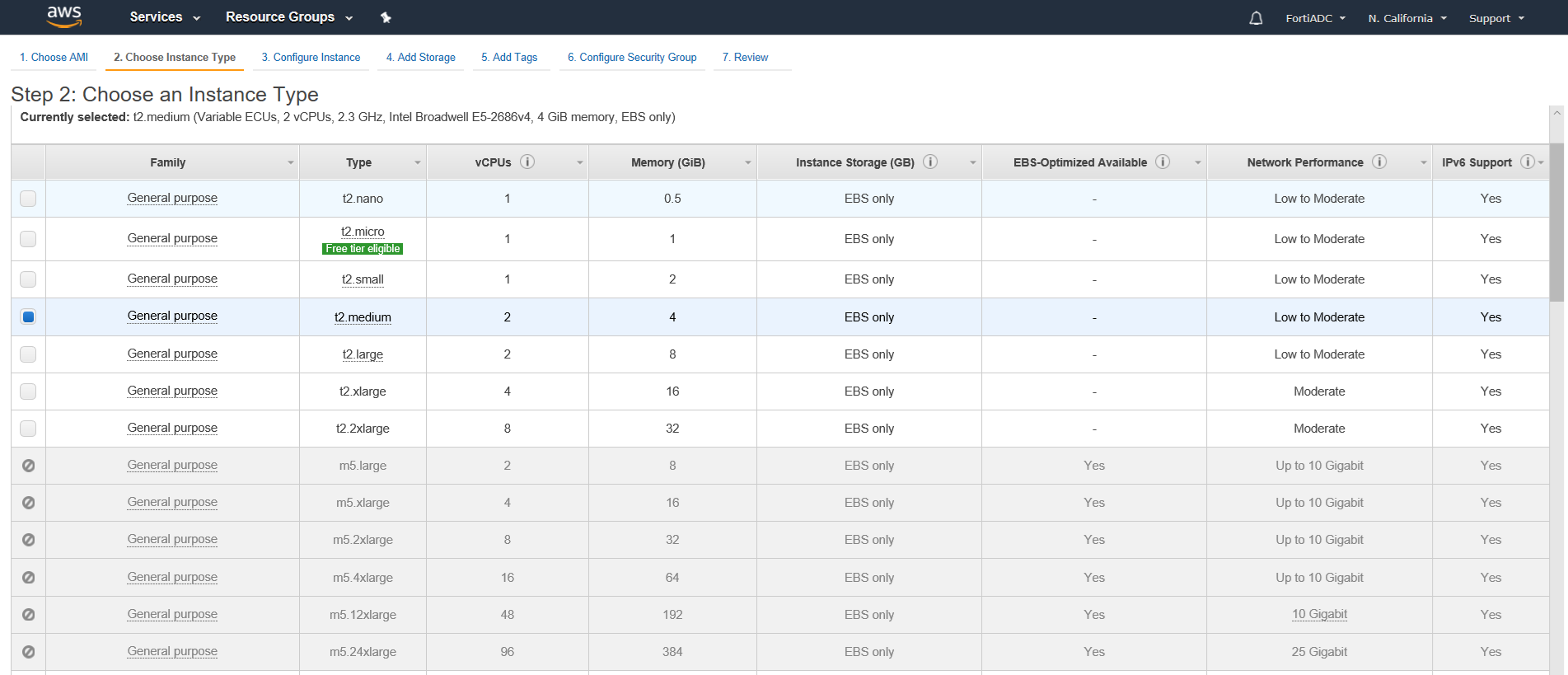Screen dimensions: 1568x675
Task: Go to step 1 Choose AMI tab
Action: click(54, 58)
